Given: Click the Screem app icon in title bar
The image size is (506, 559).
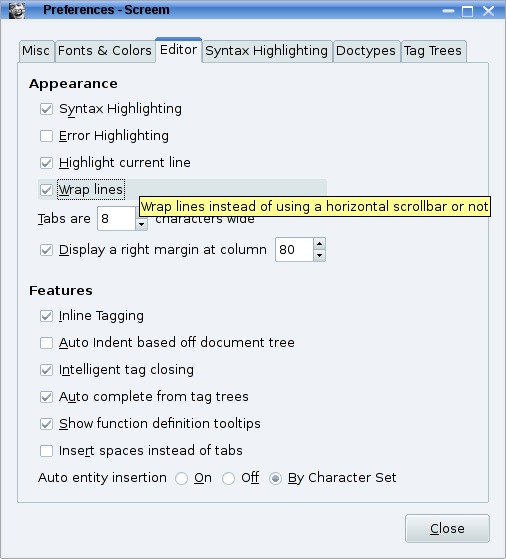Looking at the screenshot, I should tap(16, 10).
